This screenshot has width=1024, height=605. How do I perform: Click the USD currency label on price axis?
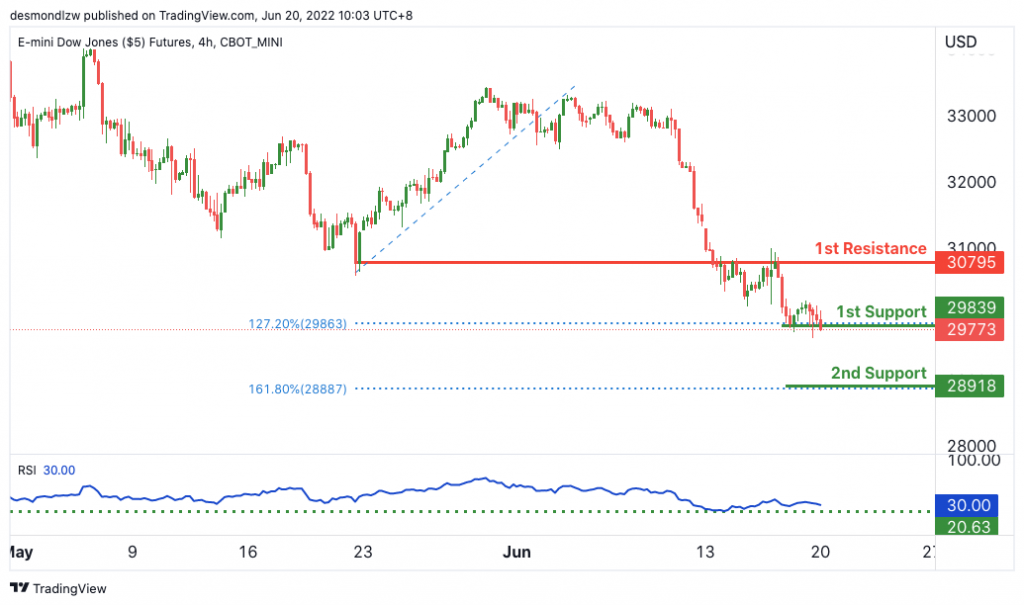pyautogui.click(x=961, y=42)
